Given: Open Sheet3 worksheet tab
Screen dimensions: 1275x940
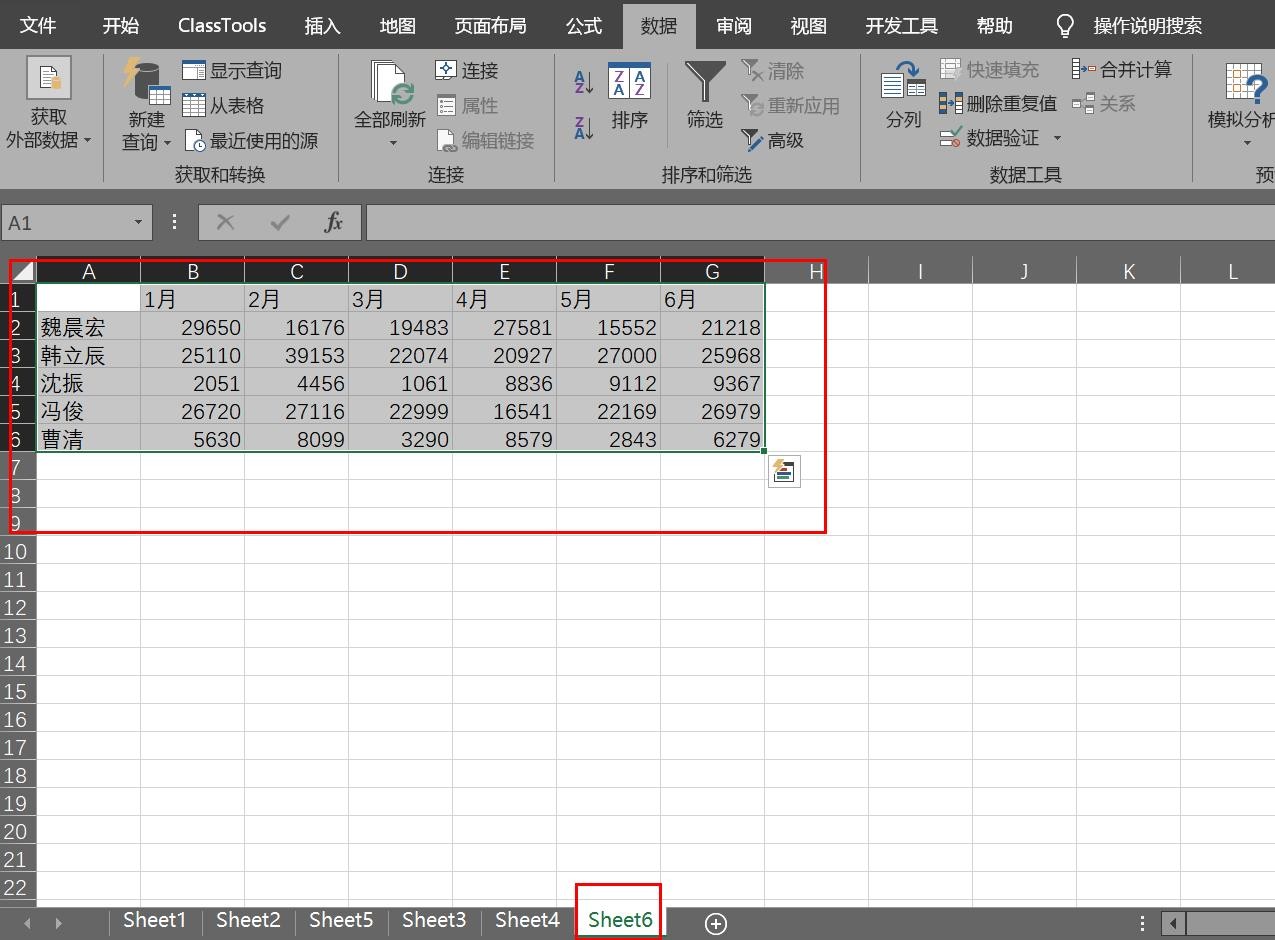Looking at the screenshot, I should tap(433, 920).
